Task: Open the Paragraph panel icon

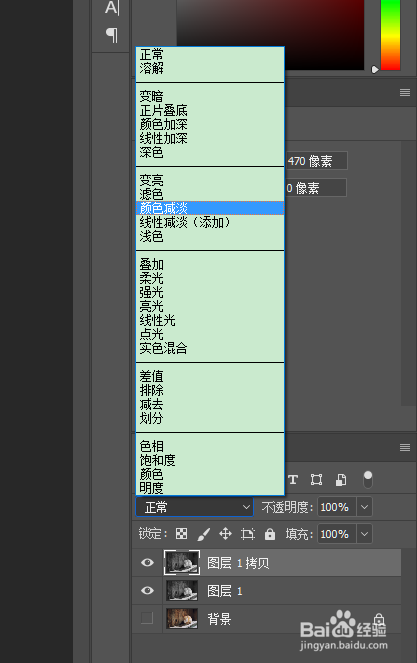Action: pos(112,35)
